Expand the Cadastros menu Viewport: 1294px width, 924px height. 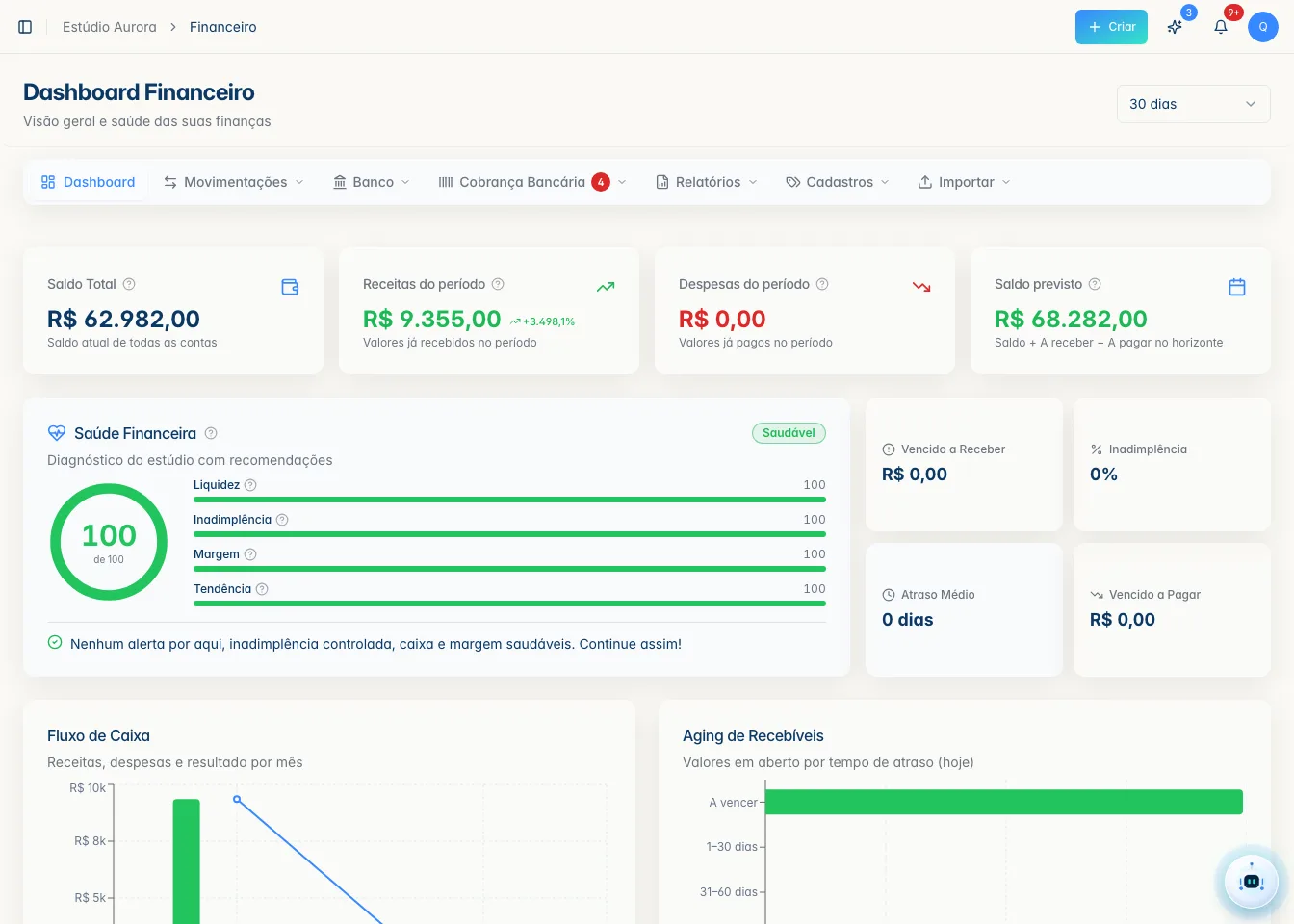pos(838,182)
